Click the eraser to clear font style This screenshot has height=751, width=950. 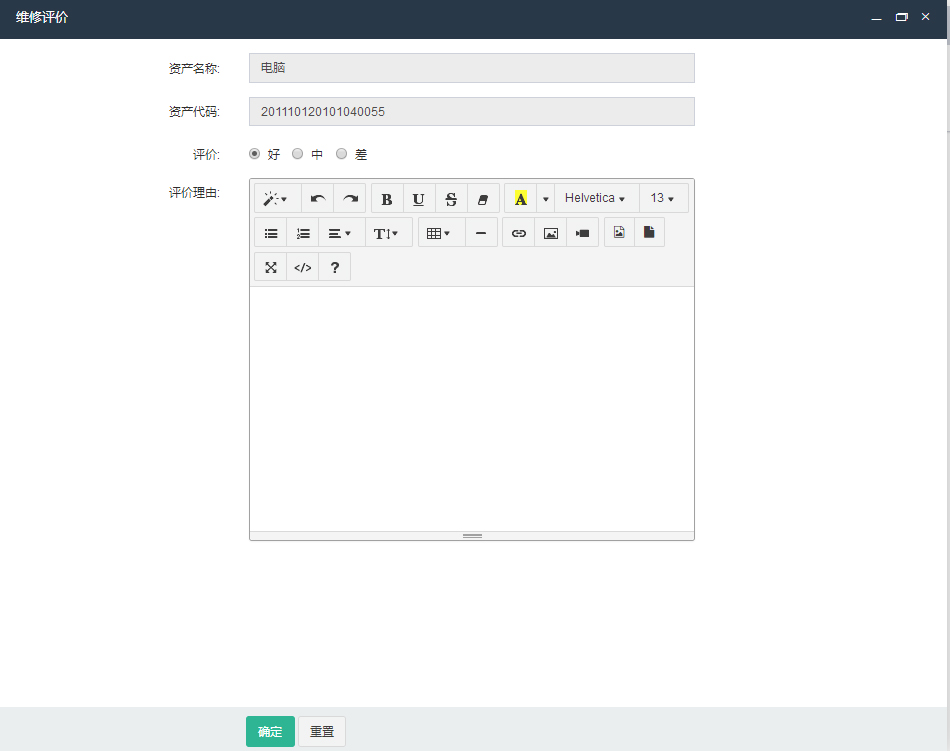[x=483, y=198]
